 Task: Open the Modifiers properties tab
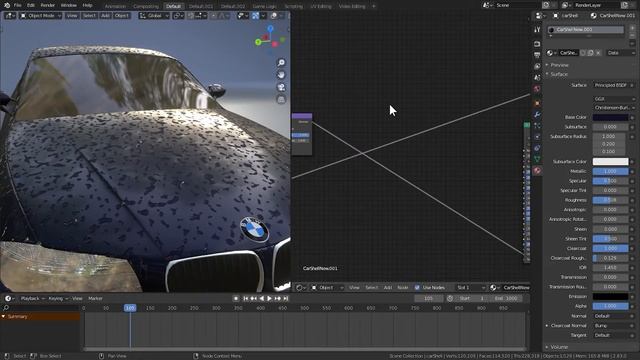(x=537, y=115)
